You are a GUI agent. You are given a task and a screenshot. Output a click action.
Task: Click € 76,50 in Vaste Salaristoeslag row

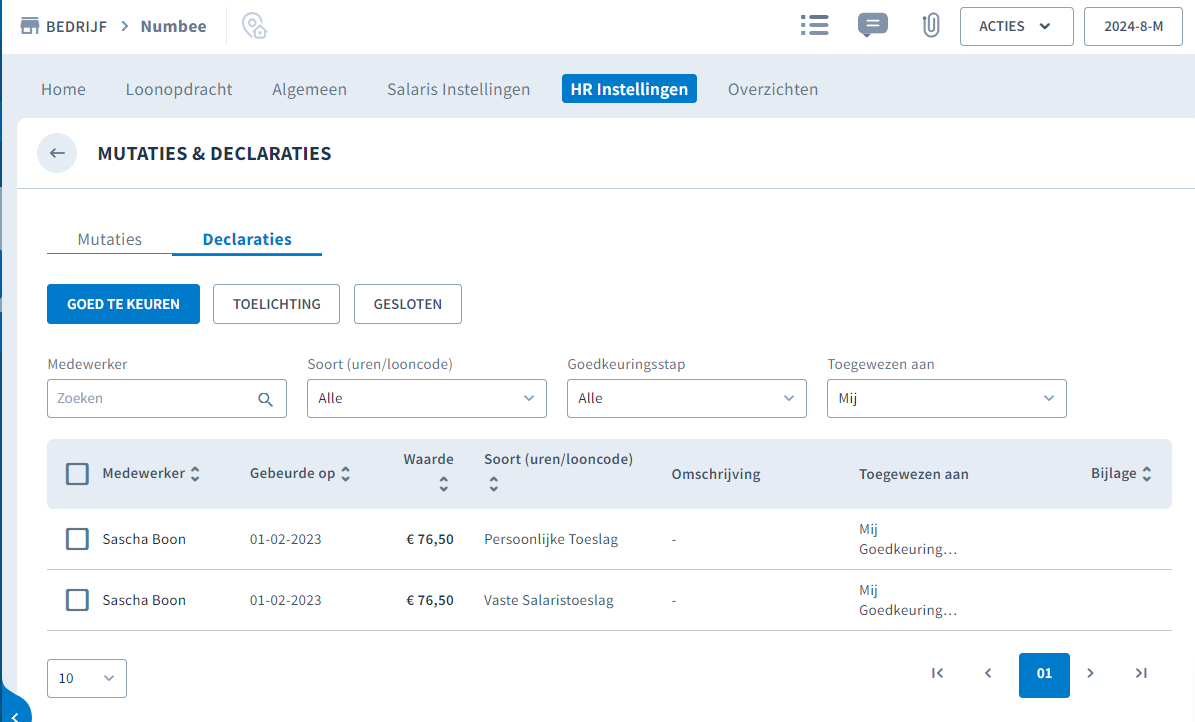pyautogui.click(x=430, y=600)
